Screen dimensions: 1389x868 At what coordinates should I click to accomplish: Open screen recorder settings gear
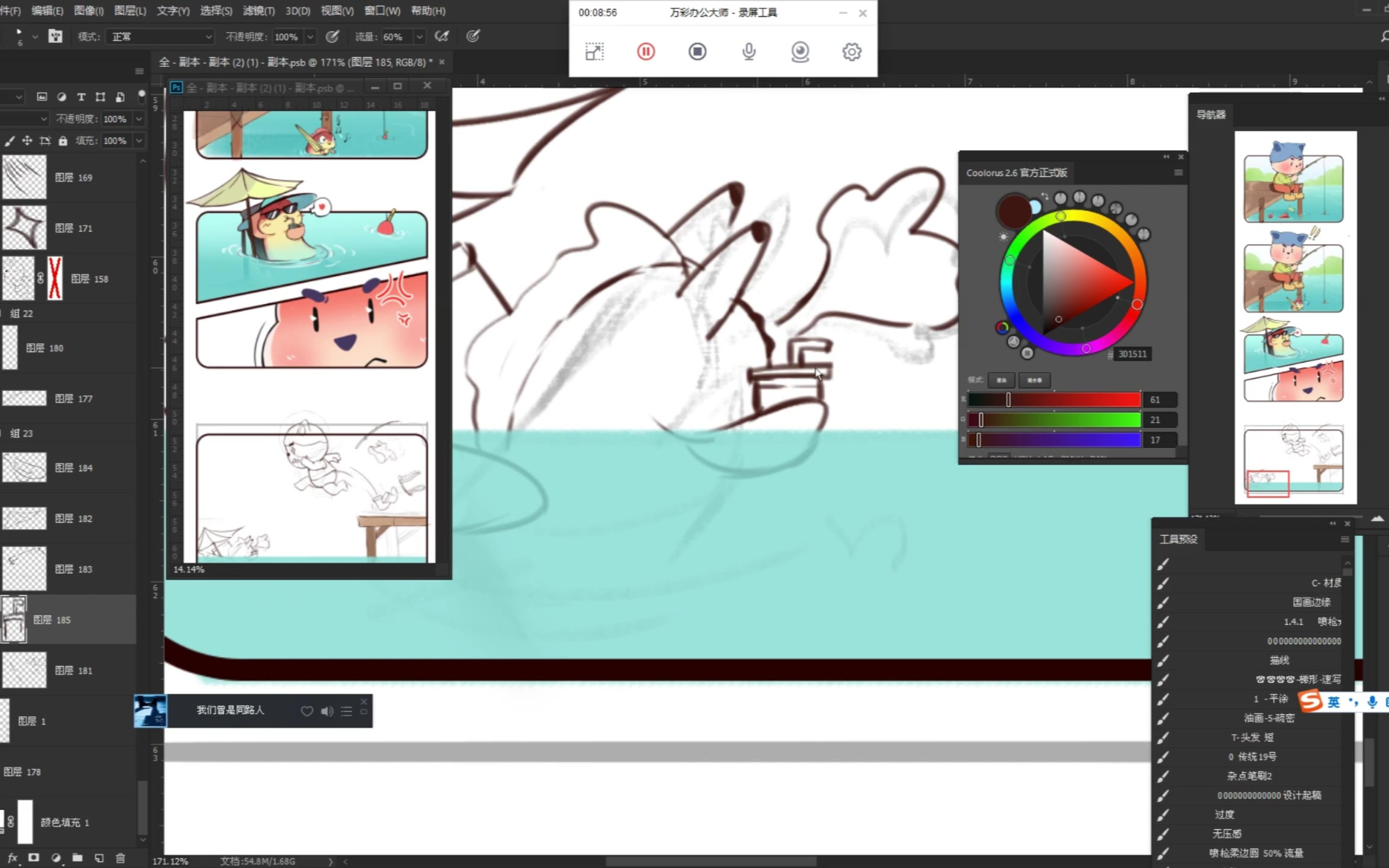[852, 51]
